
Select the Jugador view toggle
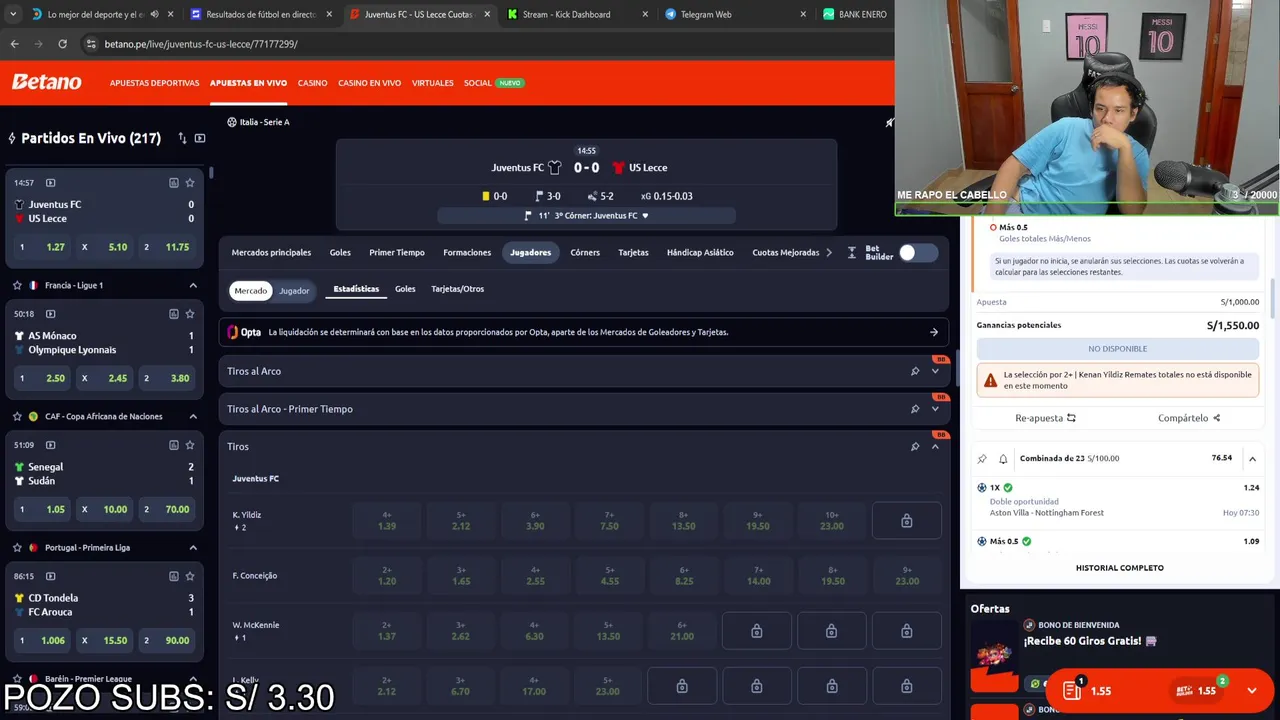pos(294,291)
